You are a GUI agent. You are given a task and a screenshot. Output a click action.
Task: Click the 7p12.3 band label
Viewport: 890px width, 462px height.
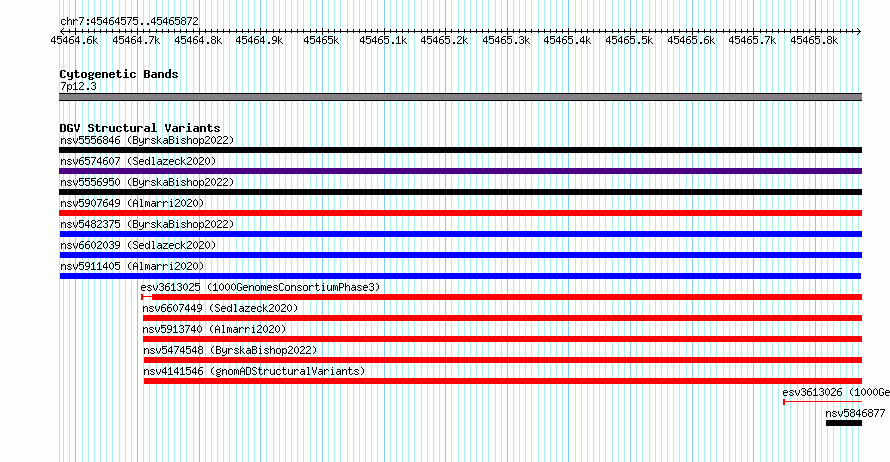[78, 86]
